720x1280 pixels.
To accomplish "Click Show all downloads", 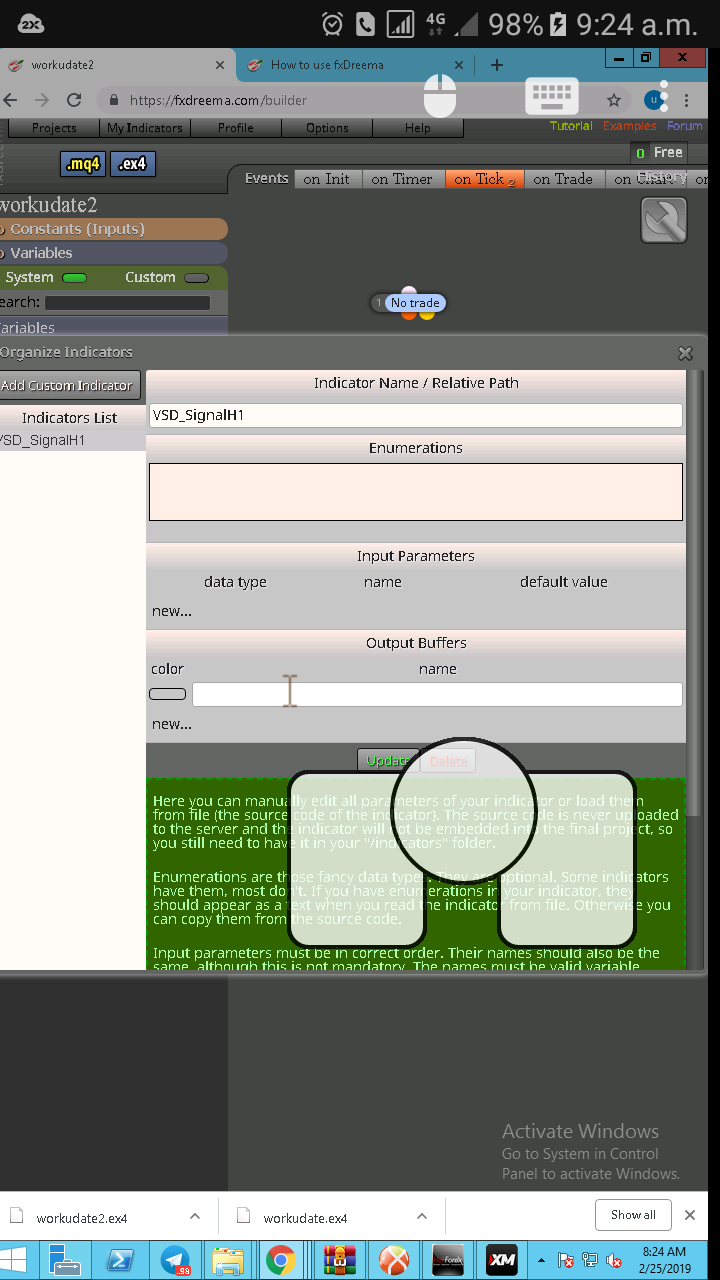I will click(x=633, y=1215).
